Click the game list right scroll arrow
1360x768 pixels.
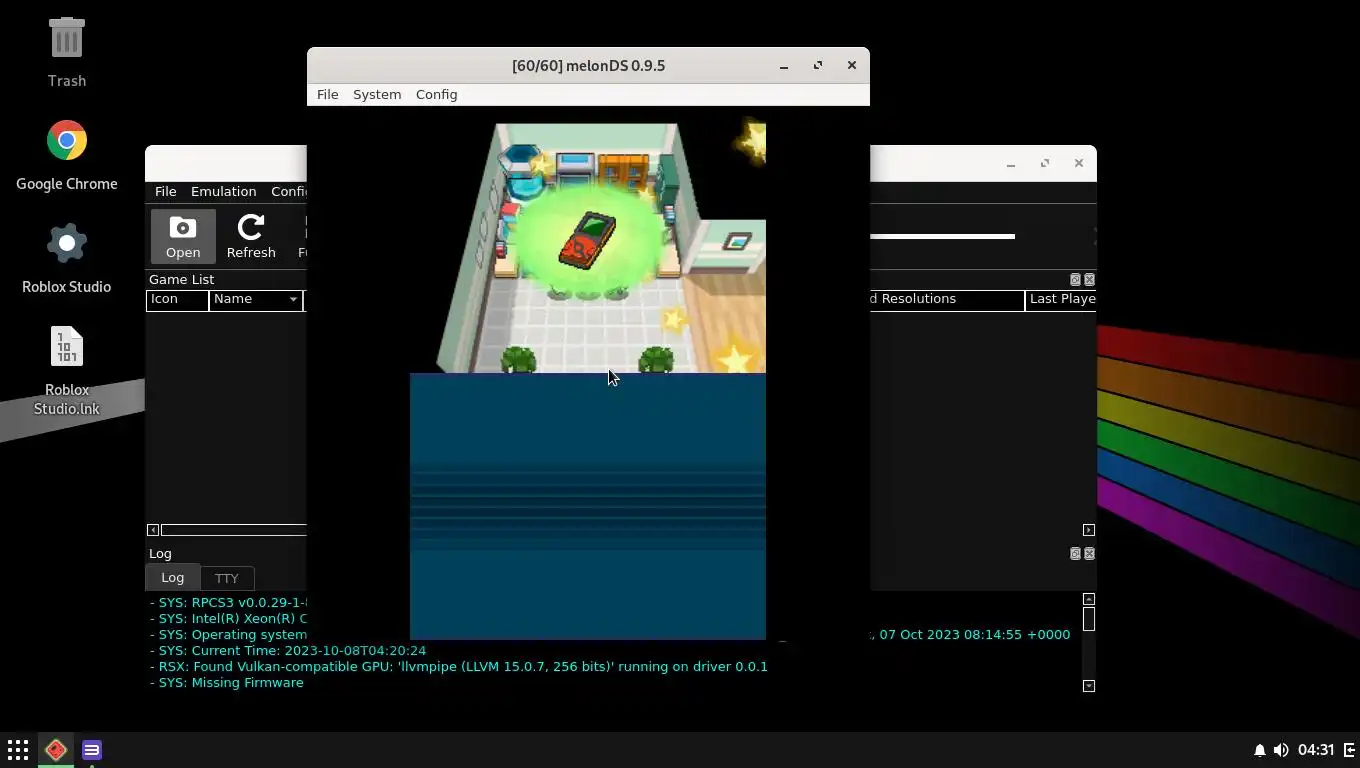pyautogui.click(x=1089, y=530)
